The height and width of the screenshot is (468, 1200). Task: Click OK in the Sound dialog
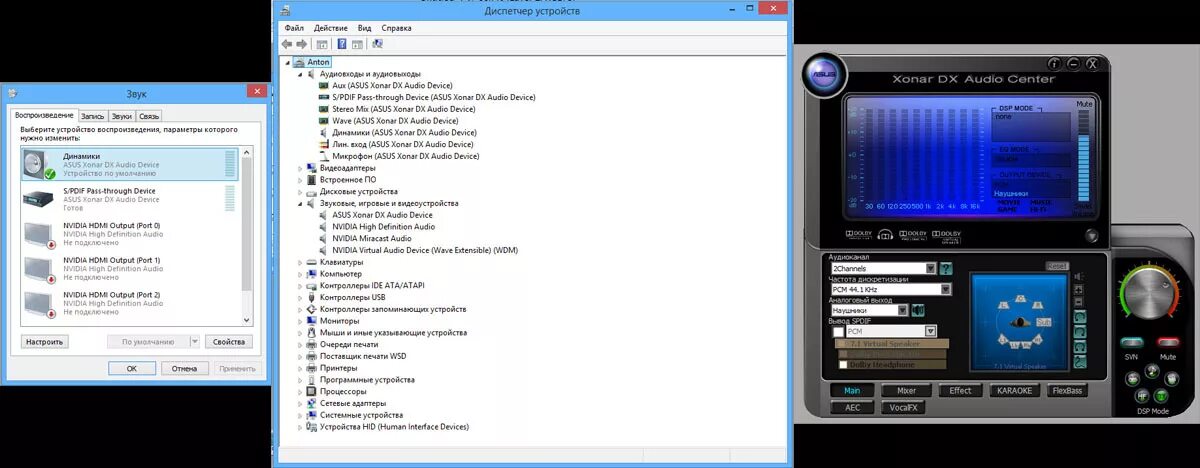click(x=131, y=368)
